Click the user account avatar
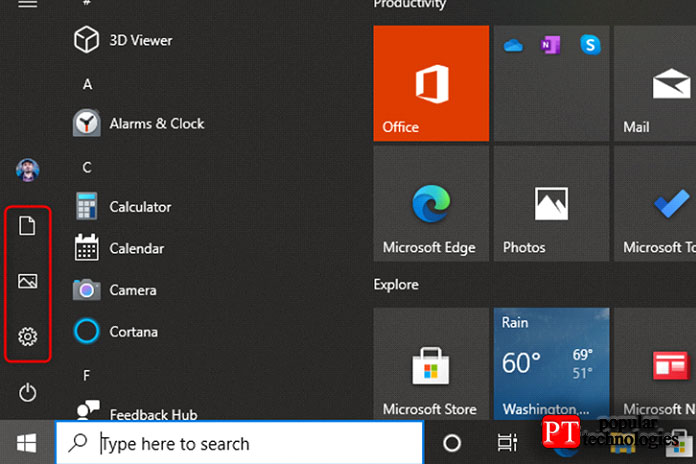The image size is (696, 464). pyautogui.click(x=28, y=170)
